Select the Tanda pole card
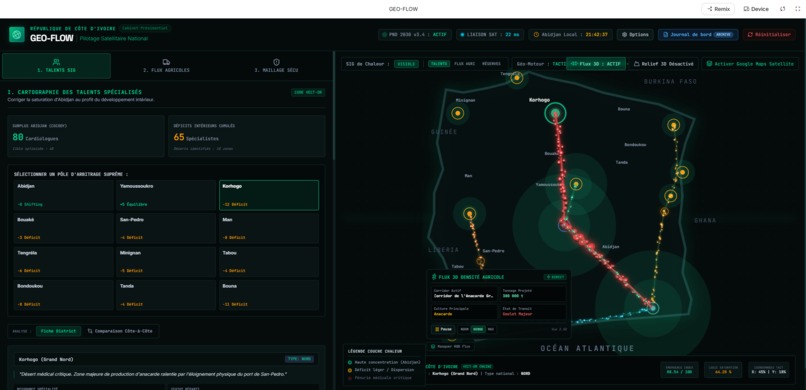This screenshot has height=390, width=806. [166, 295]
